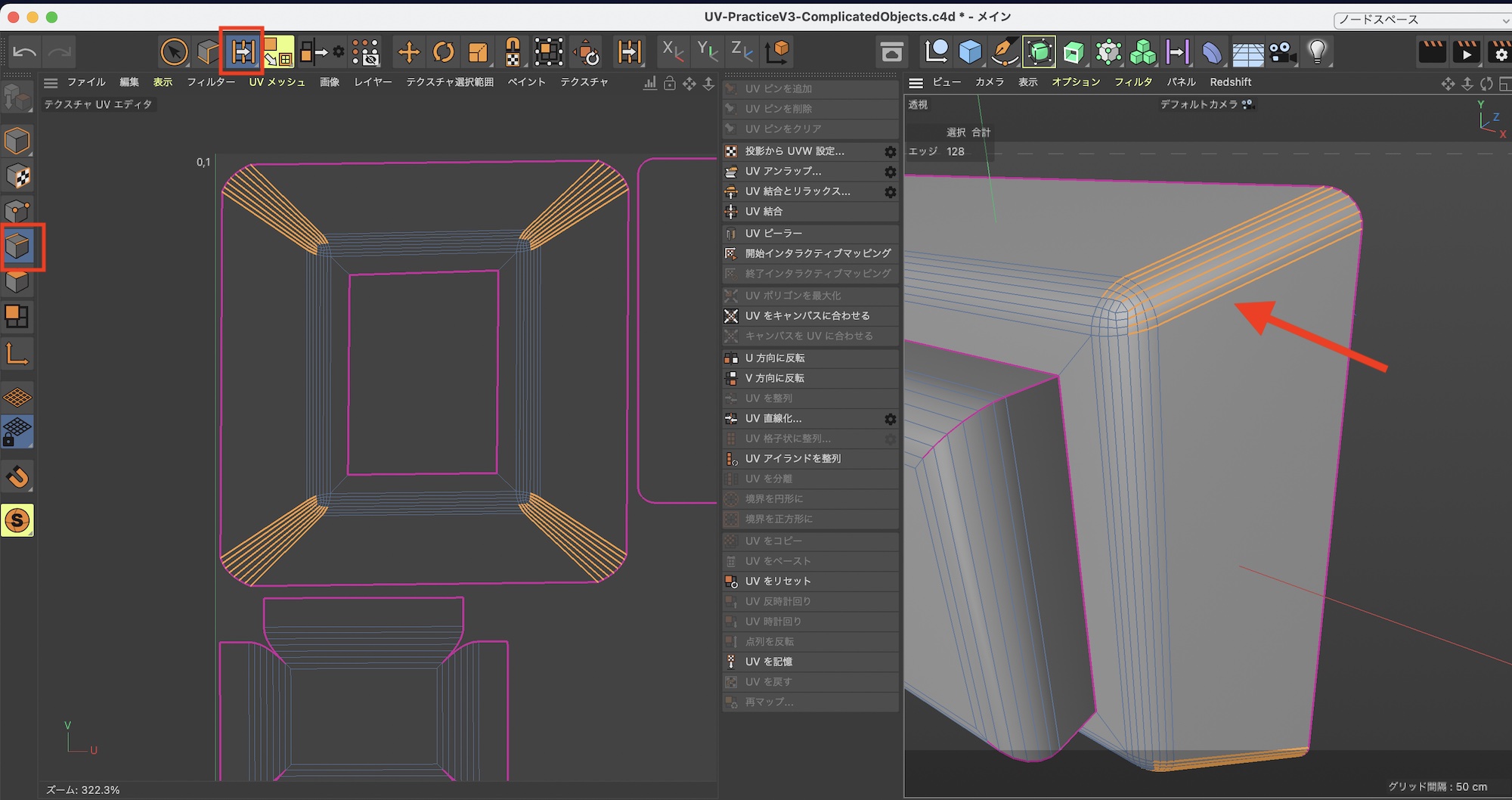Open the UV メッシュ menu
This screenshot has width=1512, height=800.
pyautogui.click(x=277, y=82)
